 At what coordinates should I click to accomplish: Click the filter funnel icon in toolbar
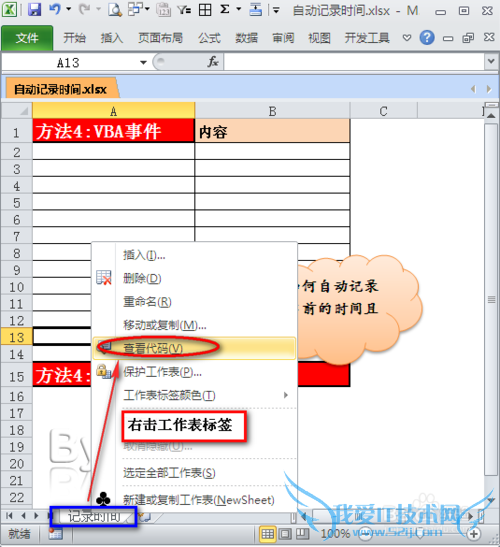click(x=184, y=10)
